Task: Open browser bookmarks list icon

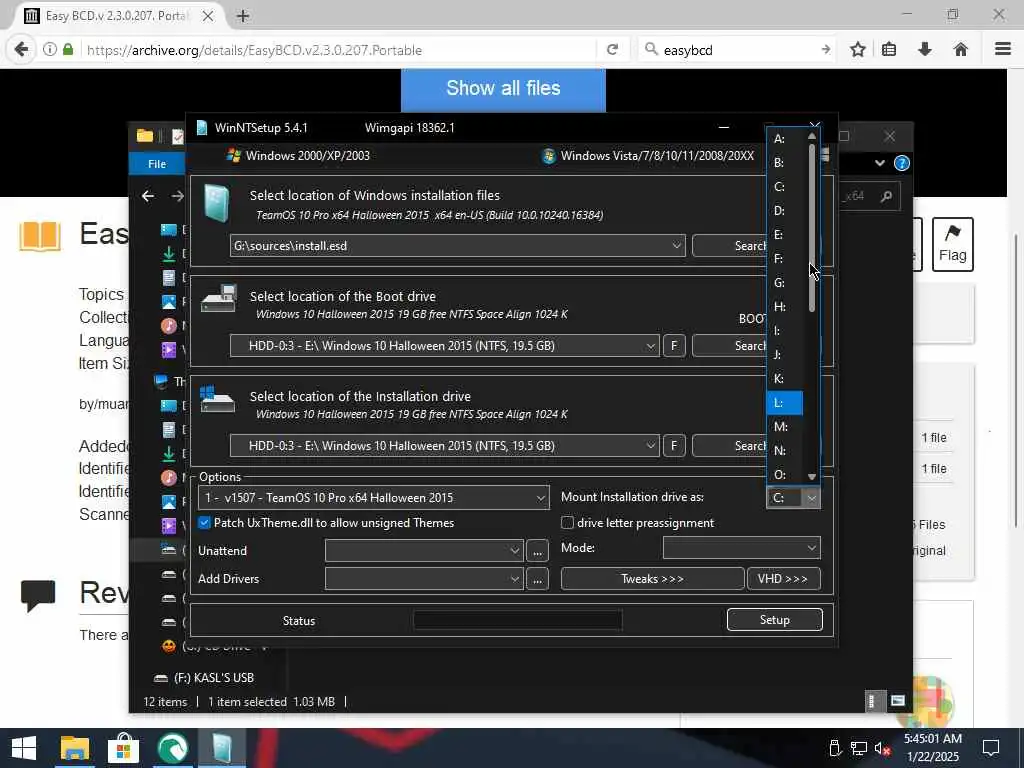Action: [889, 50]
